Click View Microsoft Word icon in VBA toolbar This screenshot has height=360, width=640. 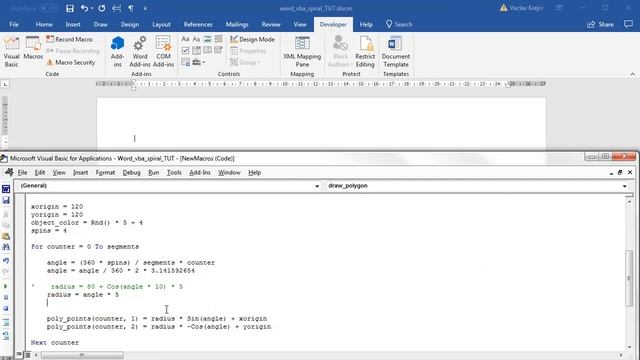(x=6, y=189)
